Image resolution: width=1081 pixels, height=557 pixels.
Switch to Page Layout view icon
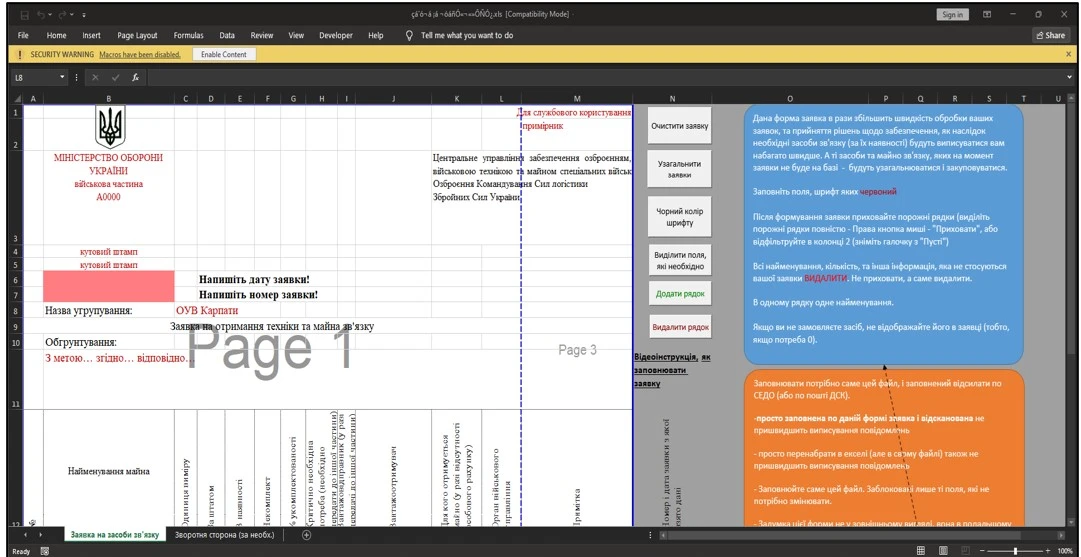pyautogui.click(x=942, y=551)
